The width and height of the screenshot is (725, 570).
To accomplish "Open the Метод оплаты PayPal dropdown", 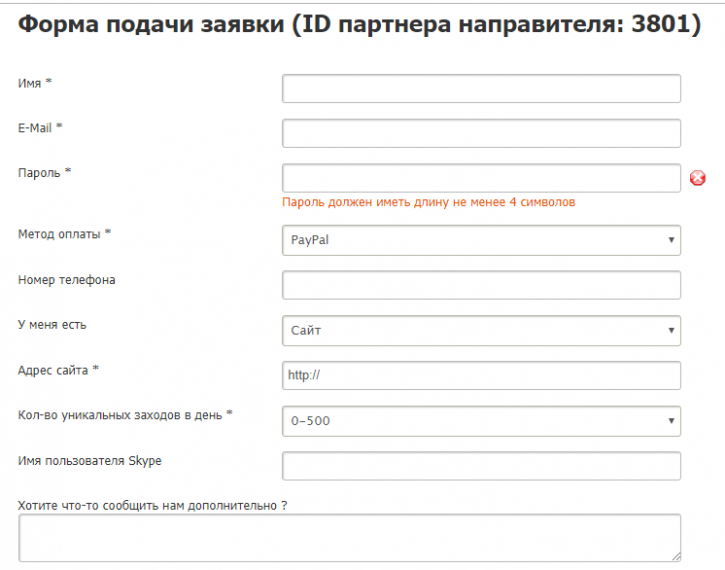I will pyautogui.click(x=481, y=240).
